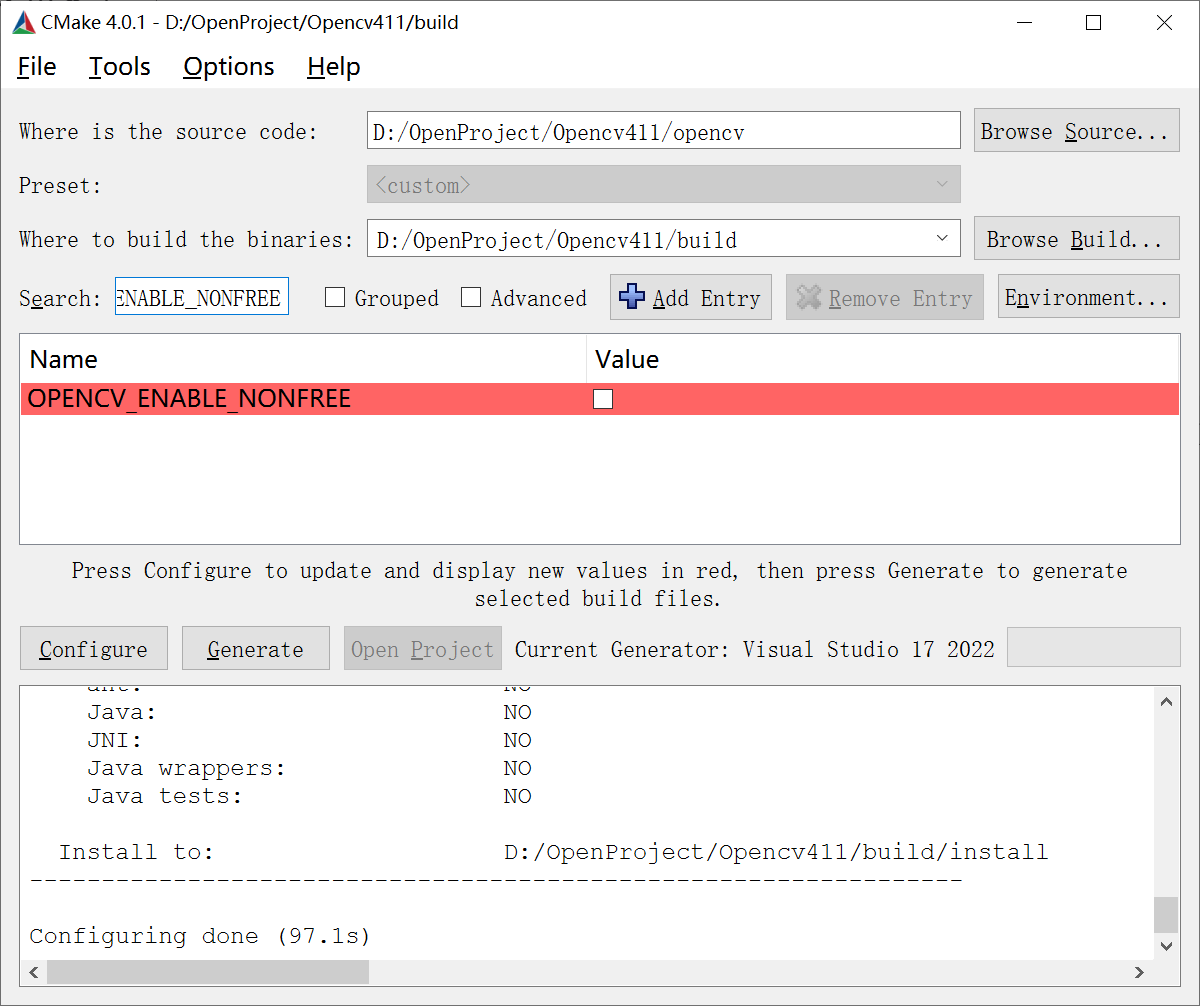The height and width of the screenshot is (1006, 1200).
Task: Toggle the Advanced checkbox
Action: [x=471, y=297]
